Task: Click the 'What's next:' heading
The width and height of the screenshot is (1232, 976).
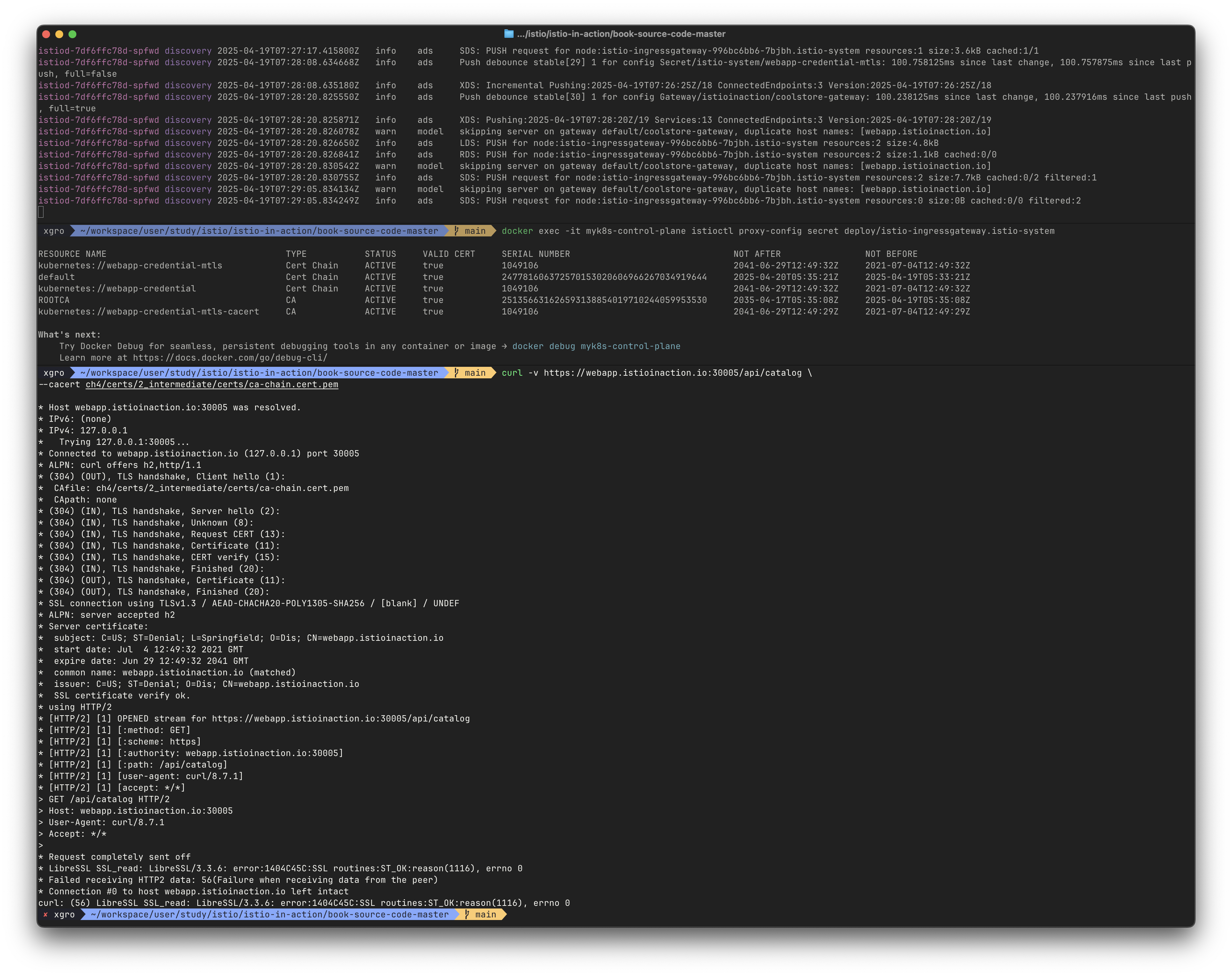Action: coord(69,335)
